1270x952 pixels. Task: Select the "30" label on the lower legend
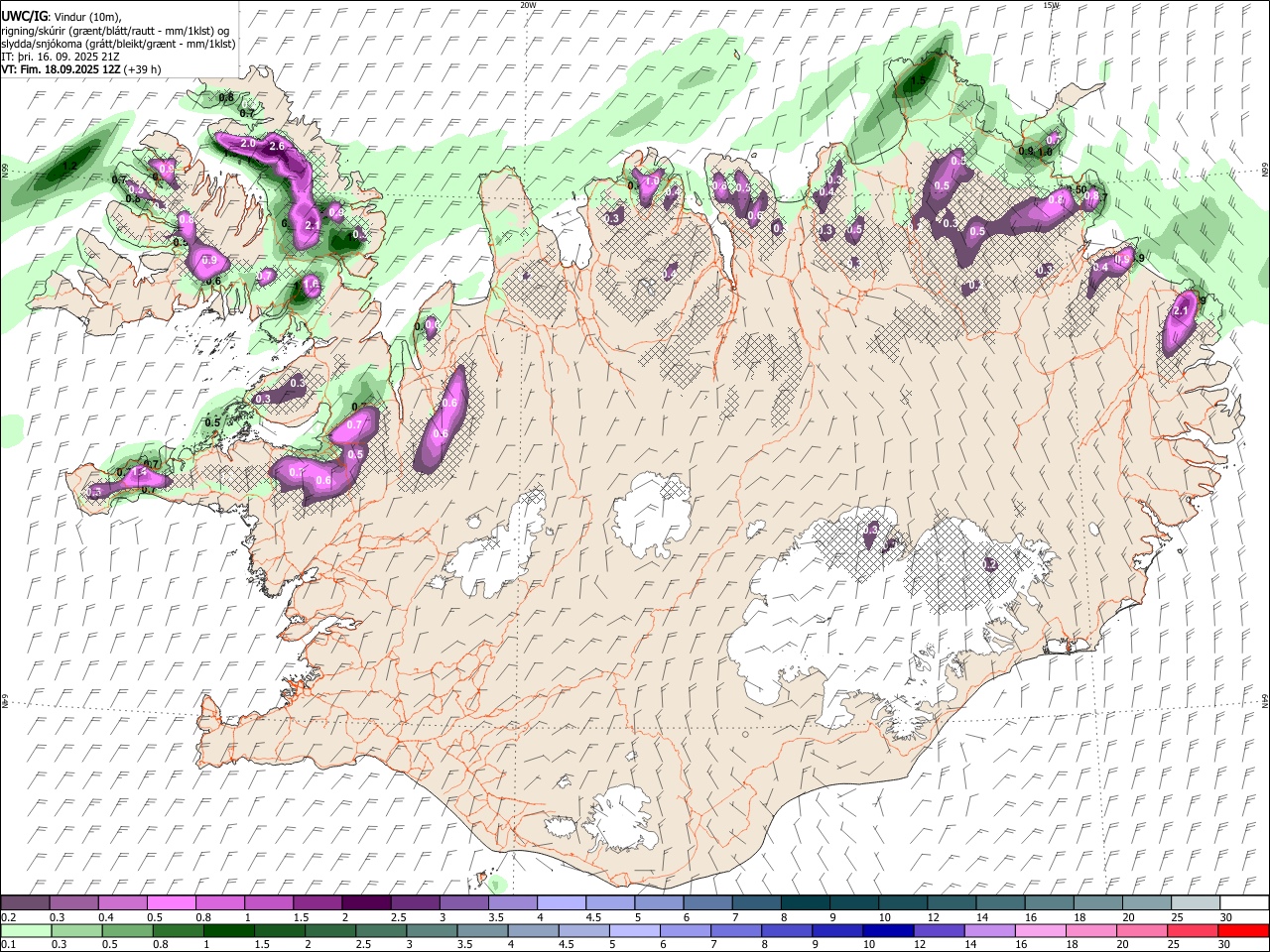click(1225, 945)
